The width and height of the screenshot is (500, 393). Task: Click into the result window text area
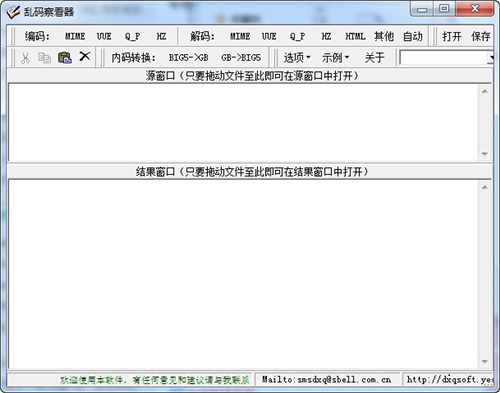tap(244, 274)
